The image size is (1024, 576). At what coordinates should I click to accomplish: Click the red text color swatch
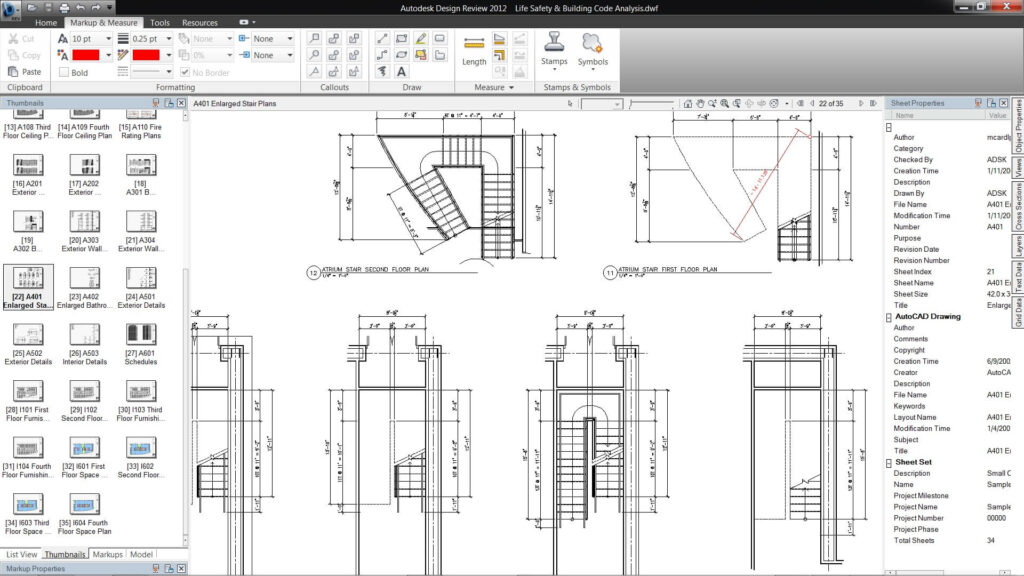[85, 55]
